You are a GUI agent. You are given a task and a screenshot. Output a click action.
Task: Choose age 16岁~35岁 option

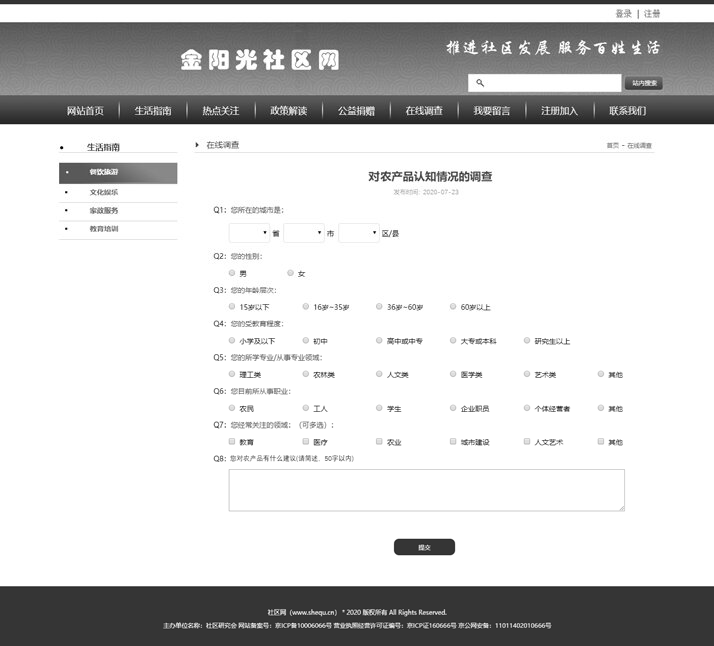click(306, 306)
